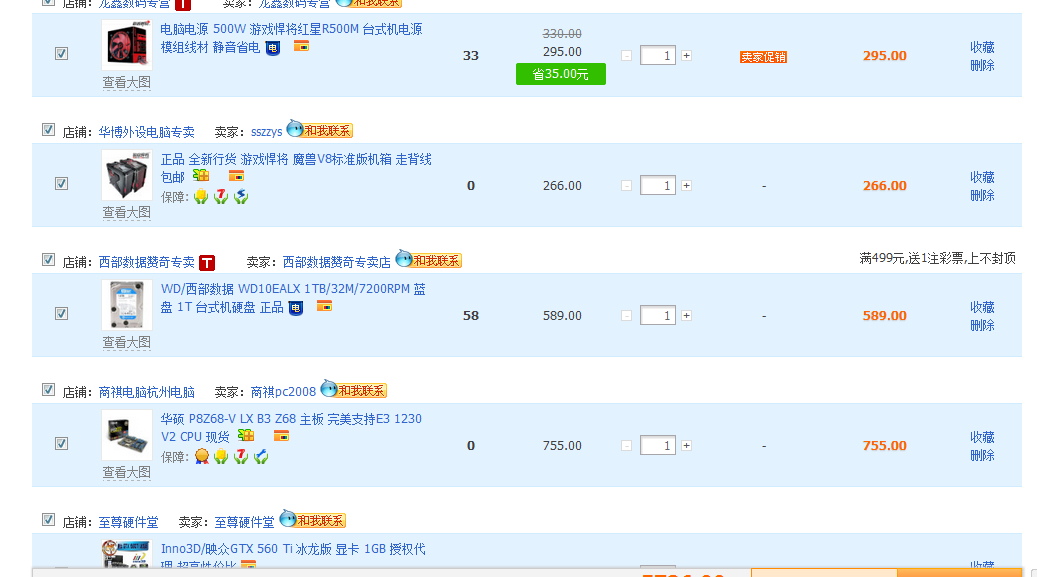Screen dimensions: 1037x577
Task: Open the Inno3D GTX 560 Ti product link
Action: pos(293,556)
